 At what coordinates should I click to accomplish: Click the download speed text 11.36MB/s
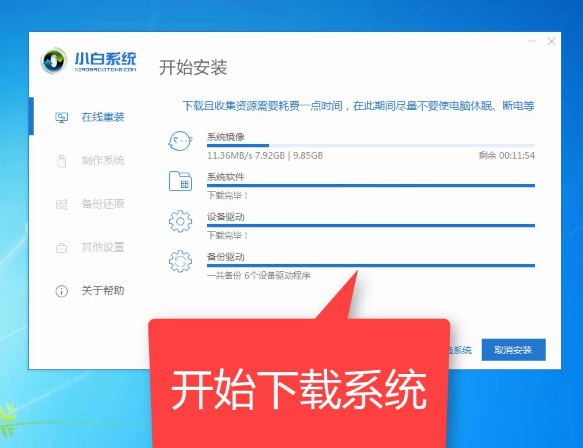click(229, 155)
